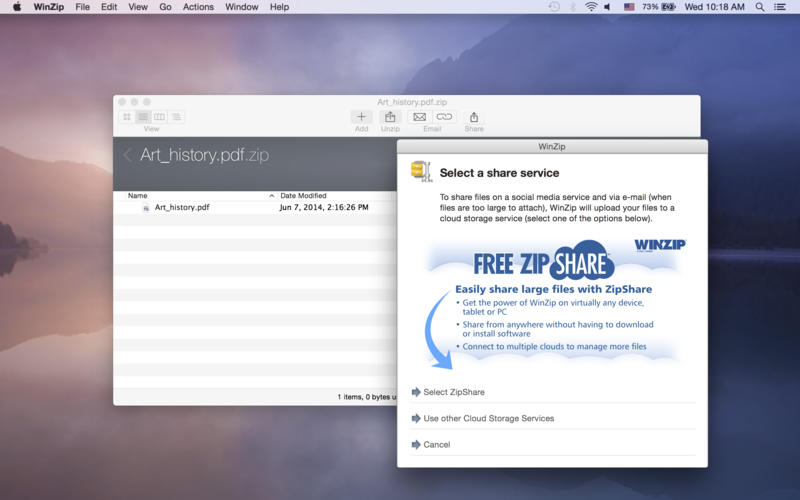Viewport: 800px width, 500px height.
Task: Switch to icon grid view
Action: pyautogui.click(x=127, y=117)
